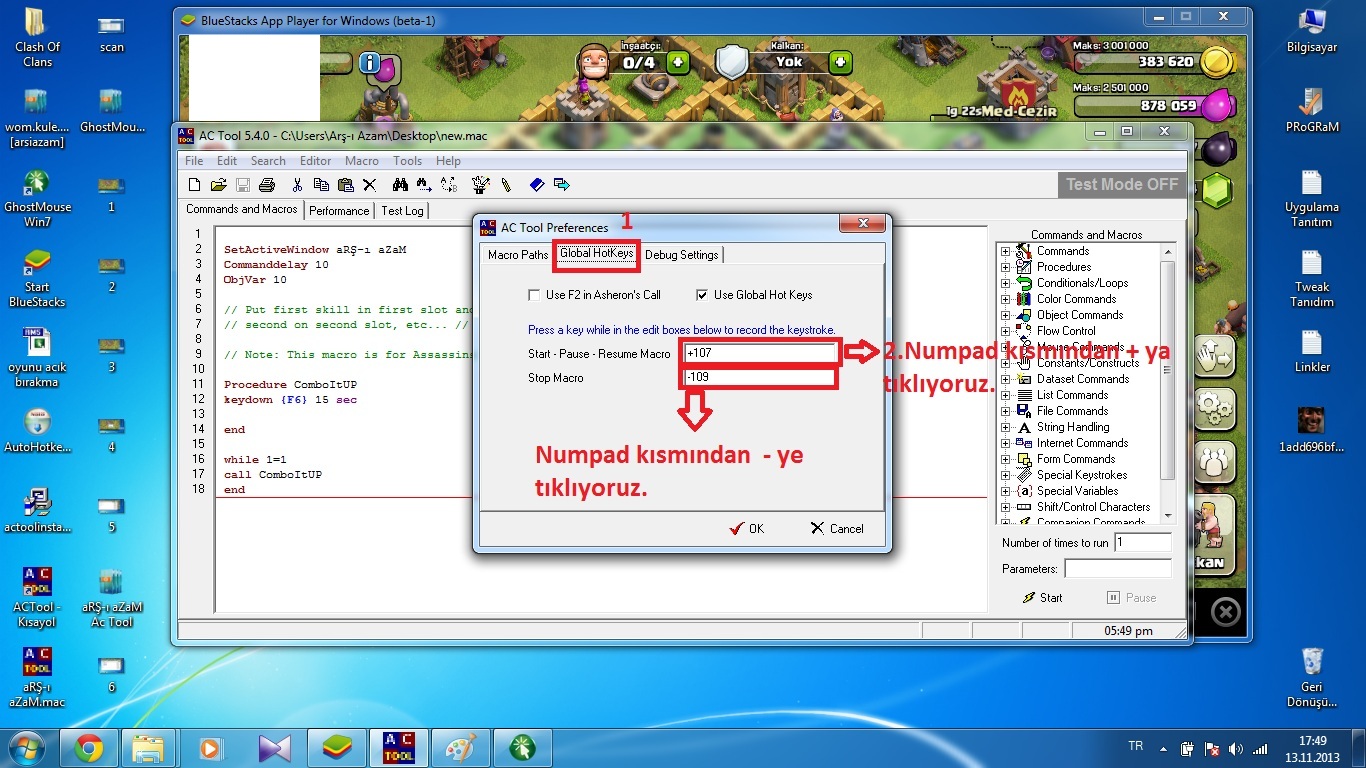This screenshot has height=768, width=1366.
Task: Expand the List Commands tree node
Action: (x=1005, y=395)
